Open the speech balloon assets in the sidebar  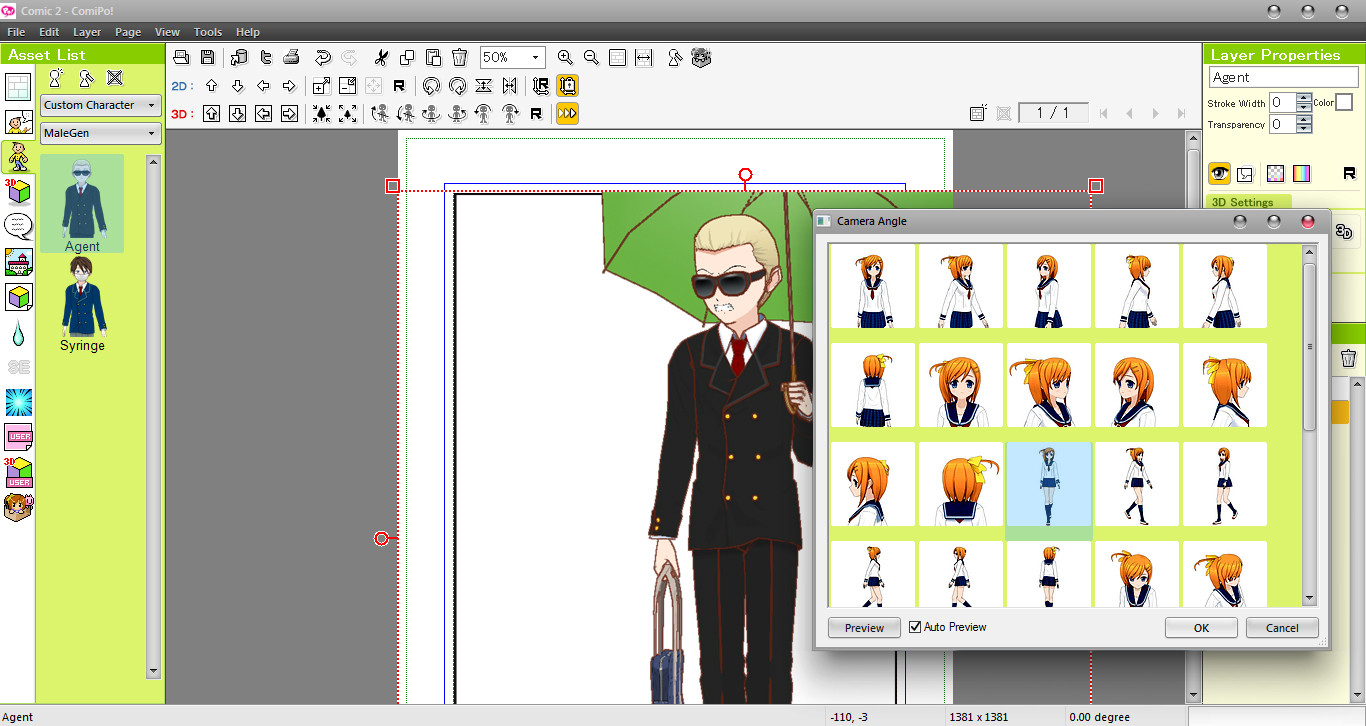18,226
